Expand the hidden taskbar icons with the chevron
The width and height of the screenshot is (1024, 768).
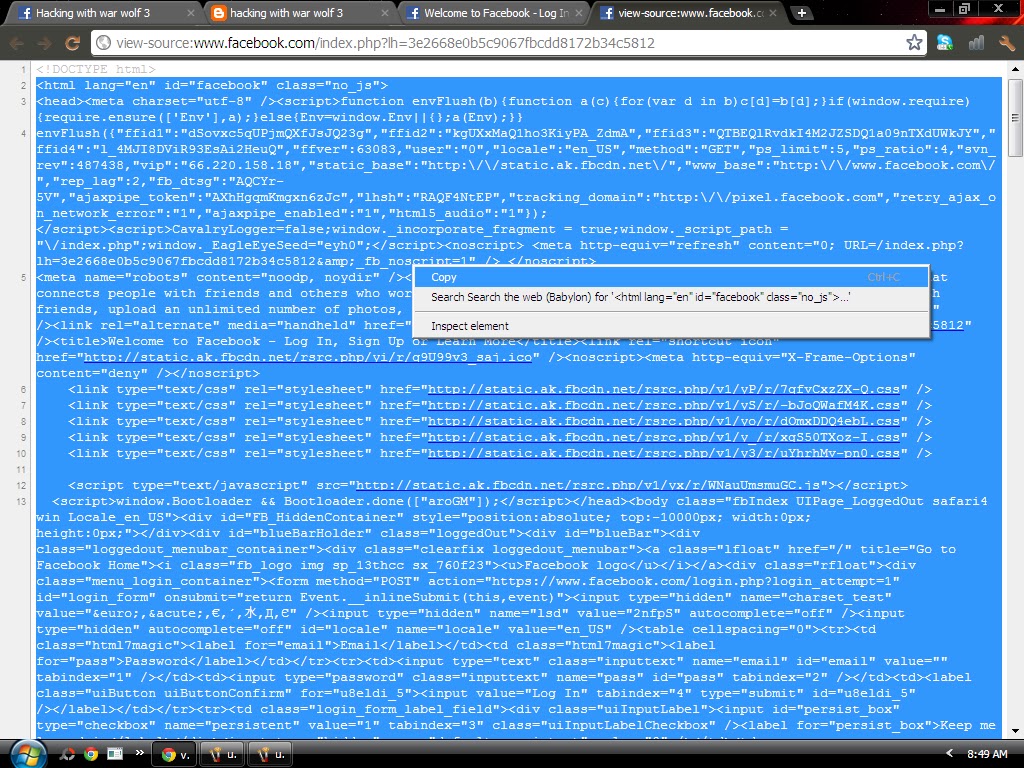tap(140, 755)
